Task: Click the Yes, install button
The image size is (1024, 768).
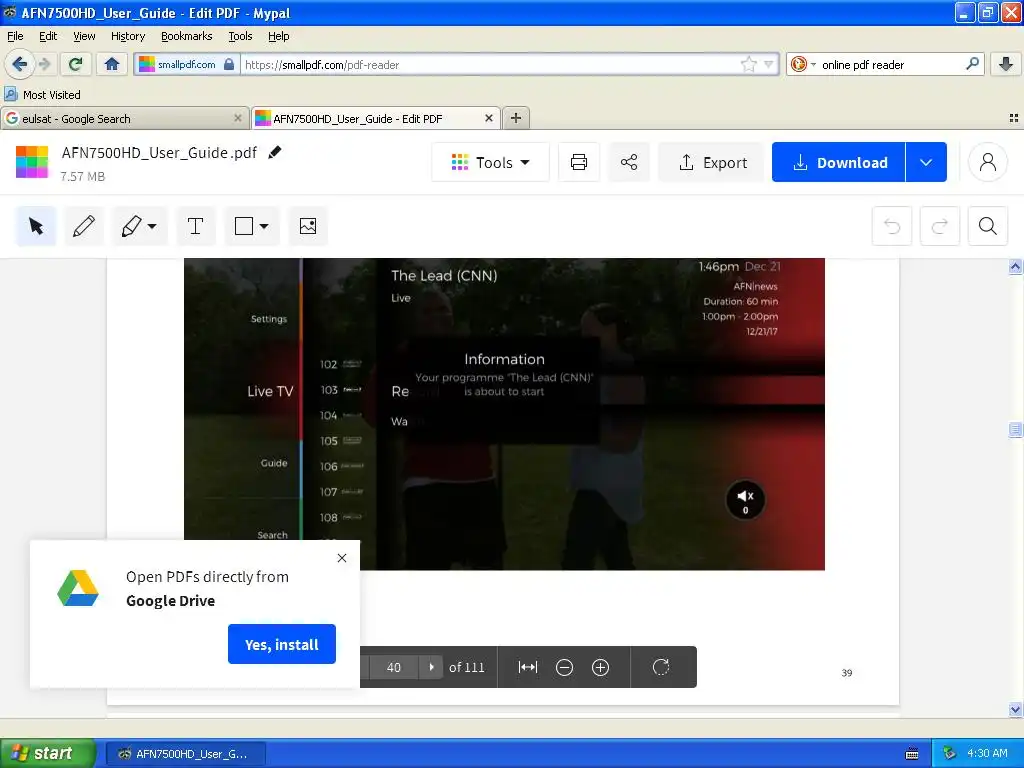Action: (281, 644)
